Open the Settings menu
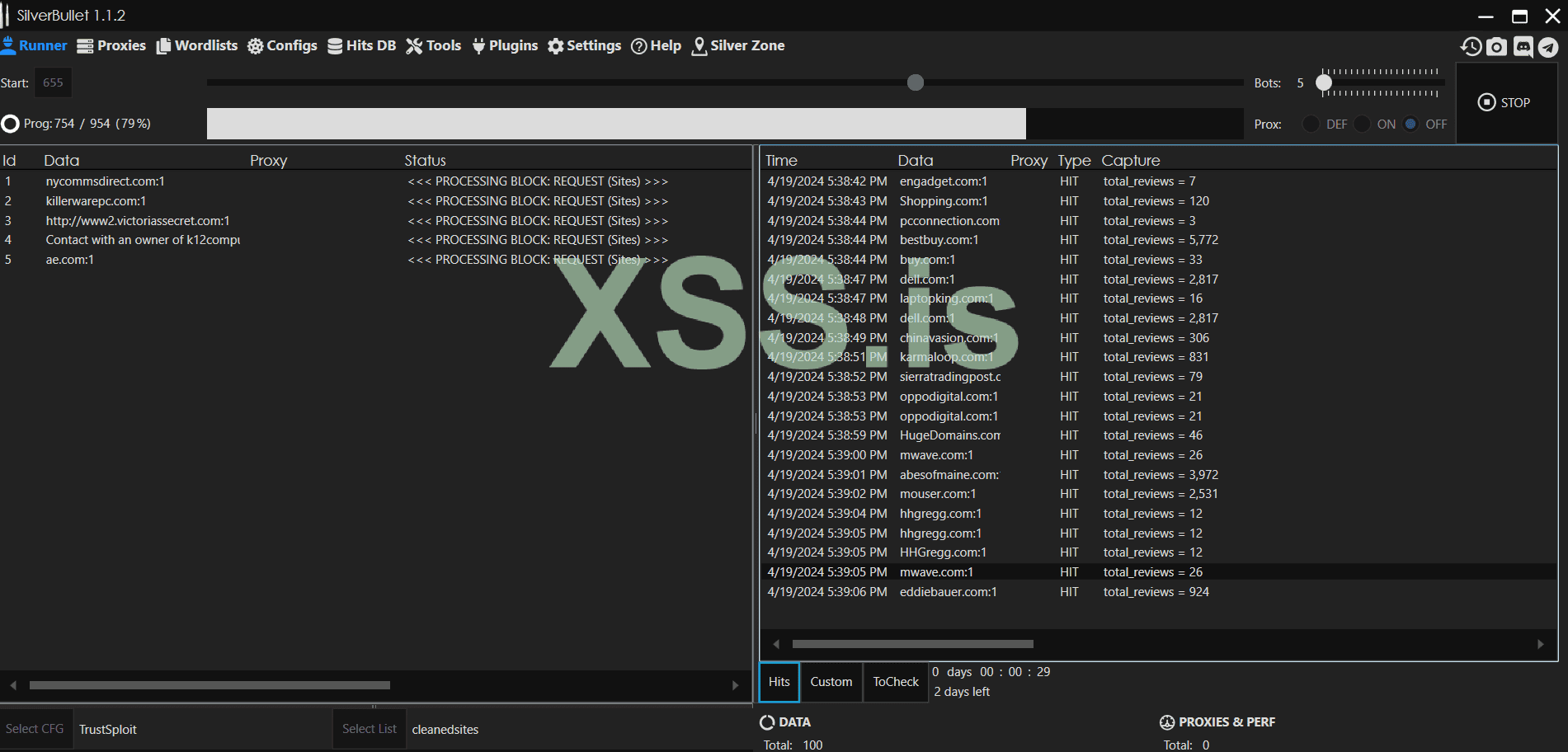 click(x=585, y=45)
